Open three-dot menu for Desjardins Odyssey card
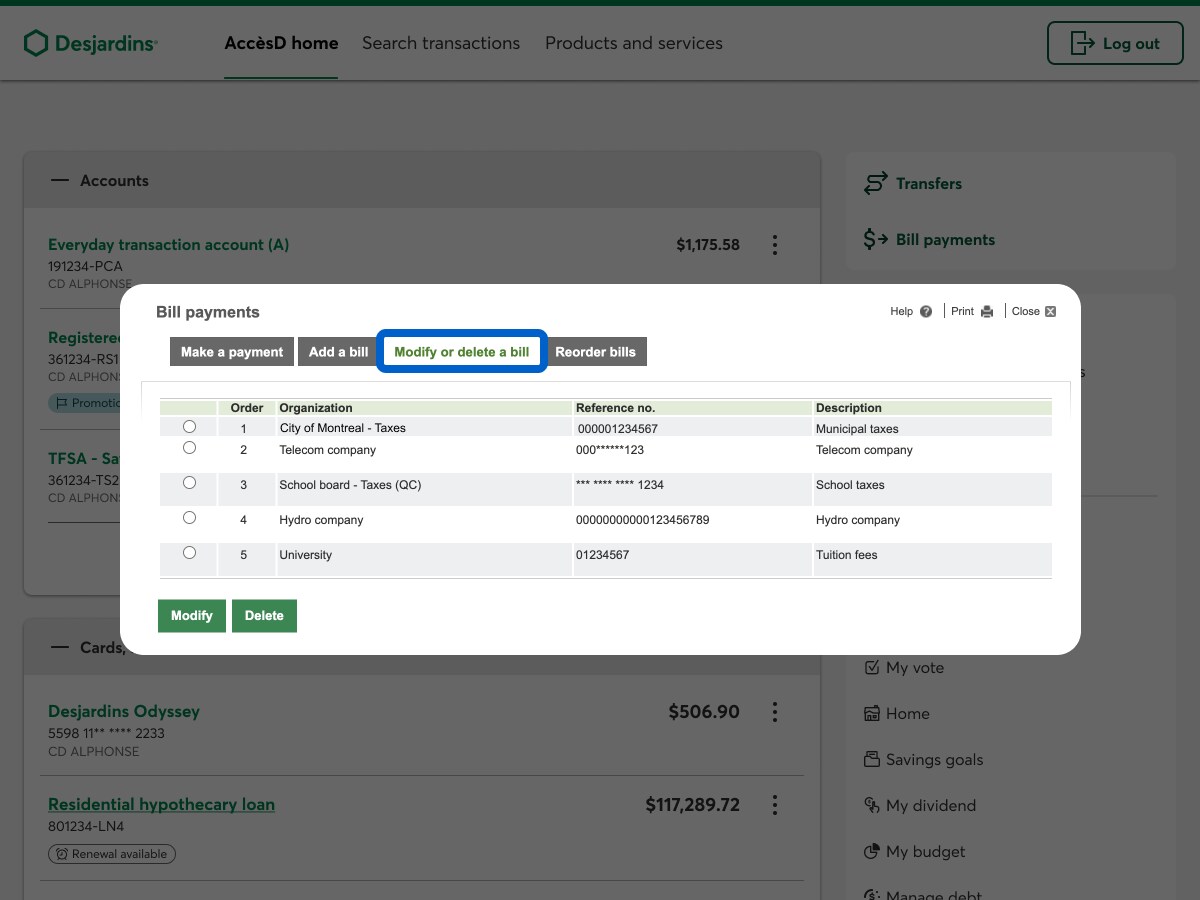The image size is (1200, 900). (774, 712)
